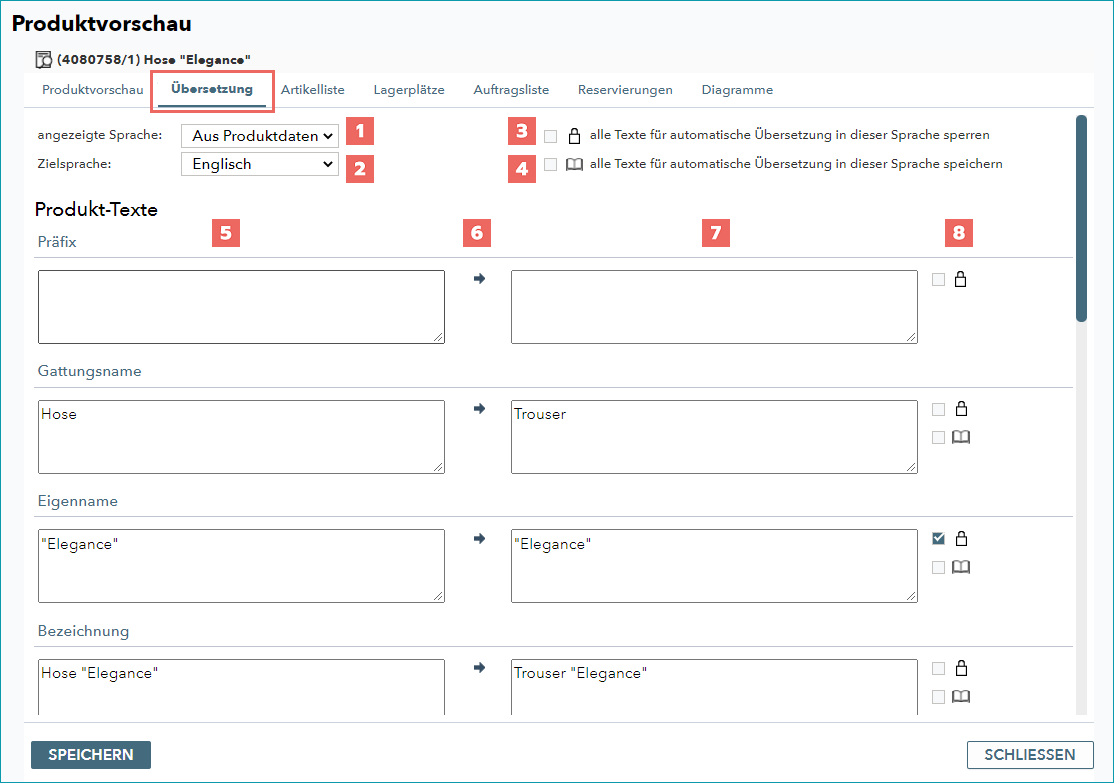Click the Bezeichnung translation field "Trouser "Elegance""
Screen dimensions: 1114x783
pos(714,687)
